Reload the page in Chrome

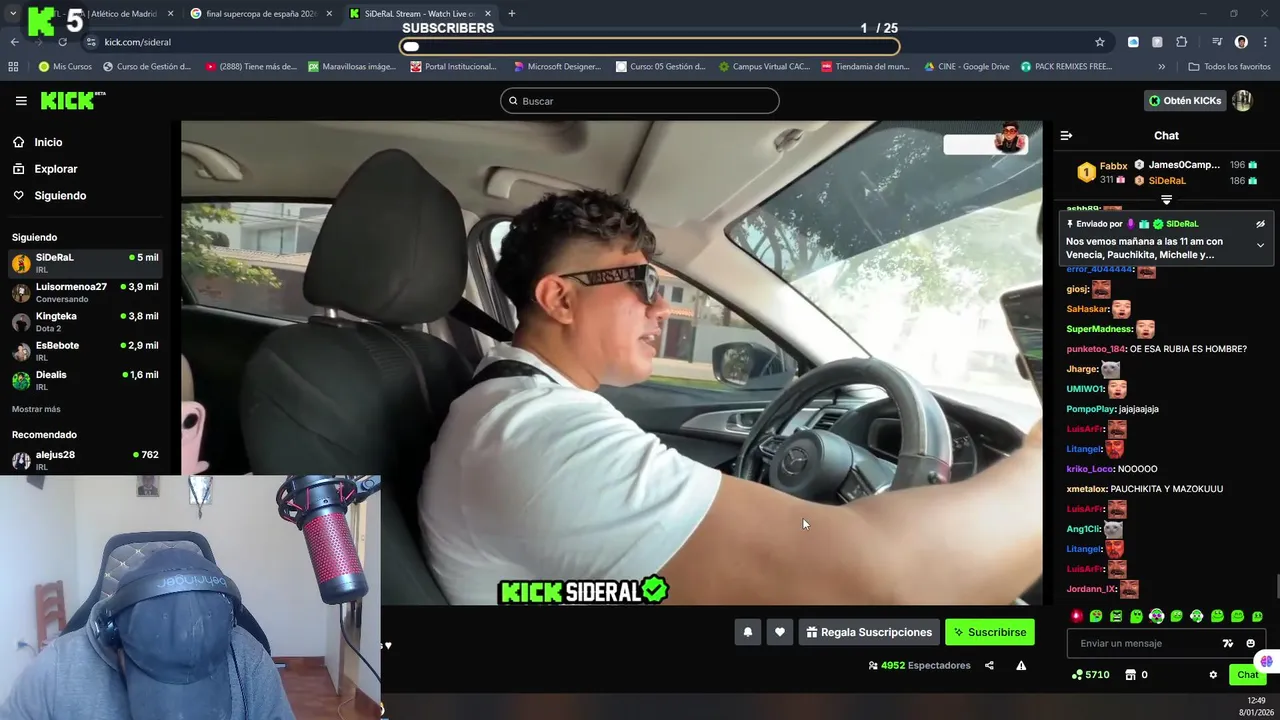[x=62, y=42]
